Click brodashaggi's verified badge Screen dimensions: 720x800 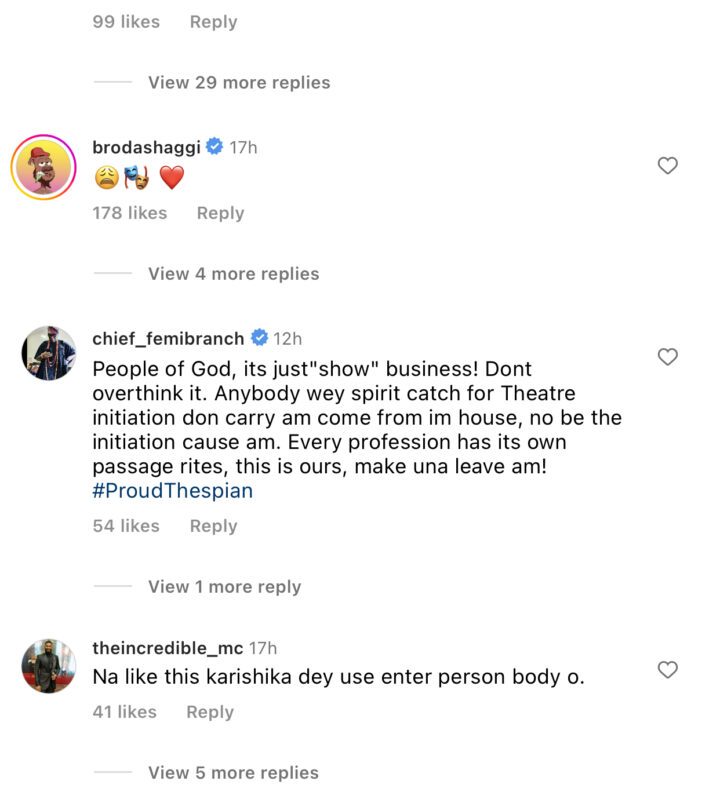tap(215, 147)
